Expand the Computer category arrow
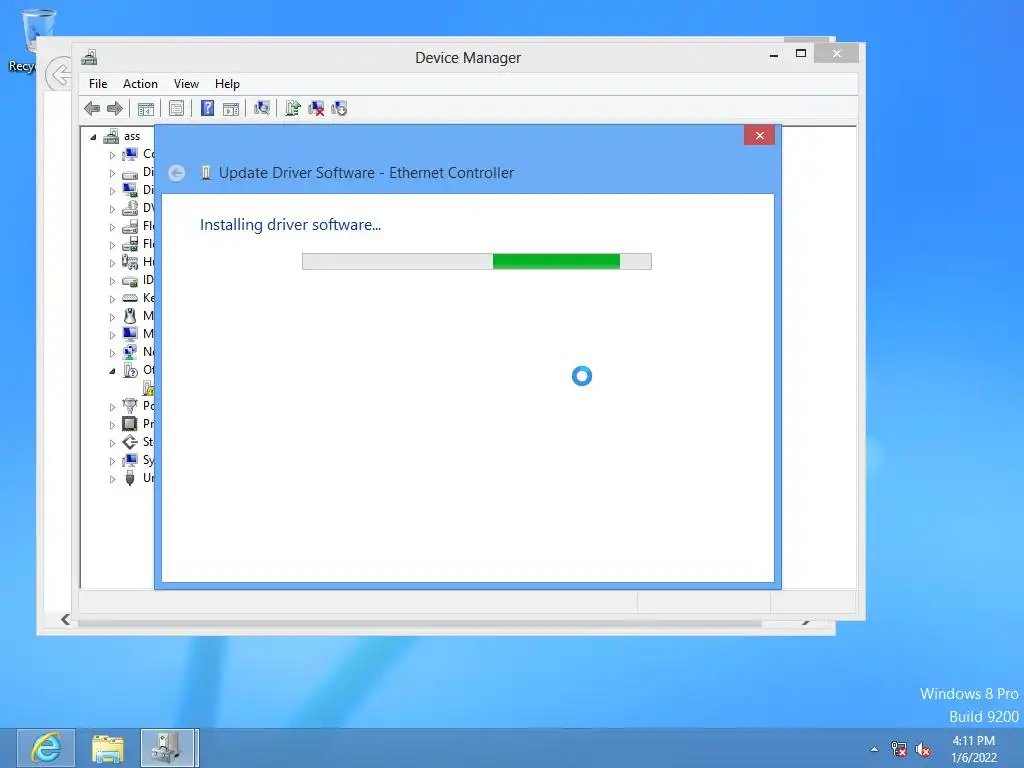This screenshot has width=1024, height=768. pyautogui.click(x=112, y=155)
